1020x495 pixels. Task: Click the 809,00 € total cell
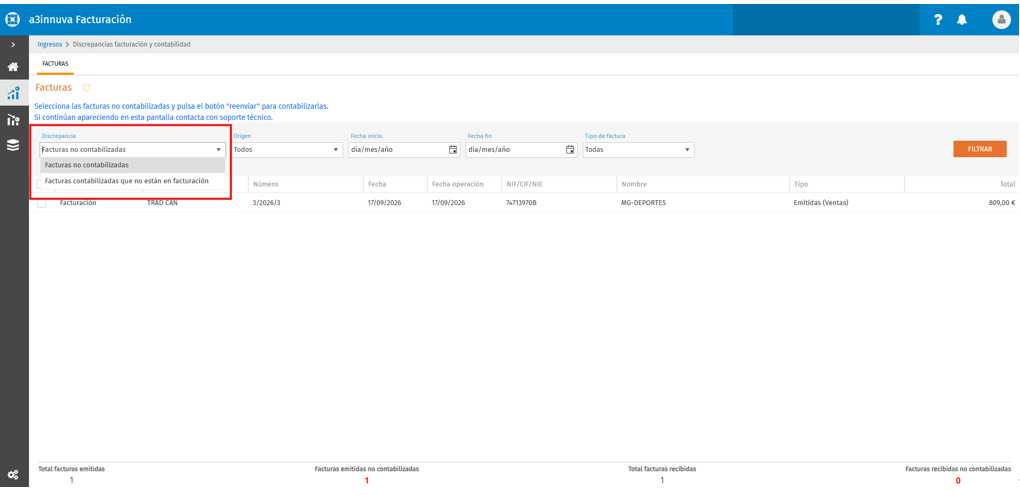(1001, 203)
